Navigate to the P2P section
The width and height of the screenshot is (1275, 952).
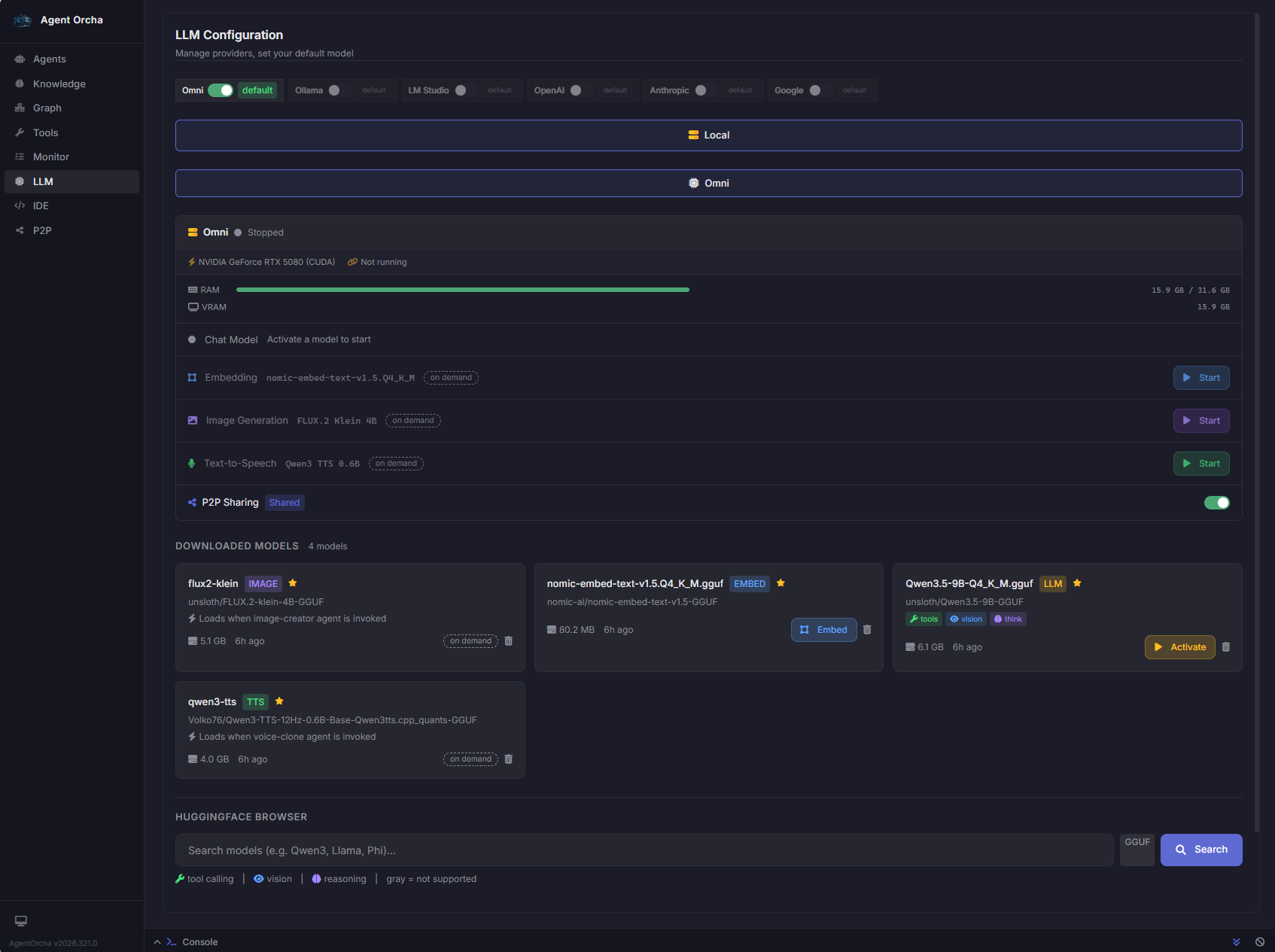pos(42,230)
